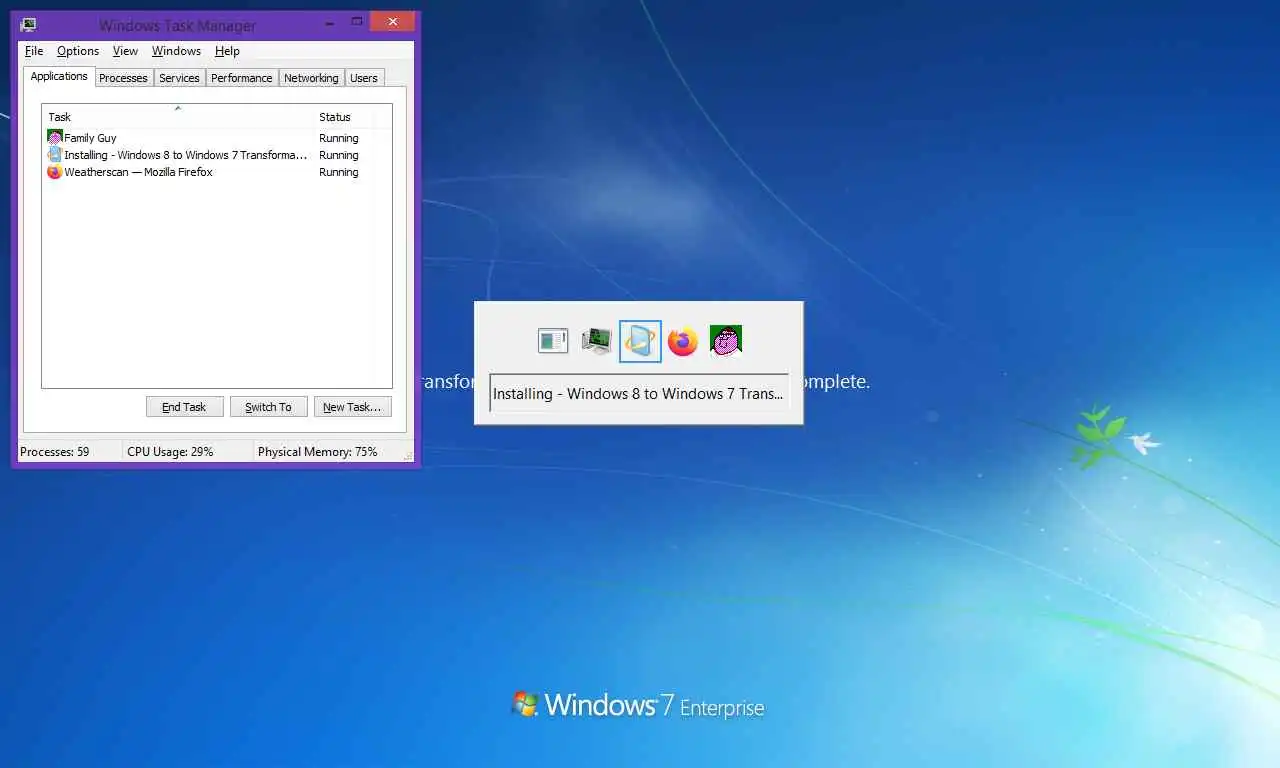This screenshot has width=1280, height=768.
Task: Maximize the Windows Task Manager window
Action: pos(356,22)
